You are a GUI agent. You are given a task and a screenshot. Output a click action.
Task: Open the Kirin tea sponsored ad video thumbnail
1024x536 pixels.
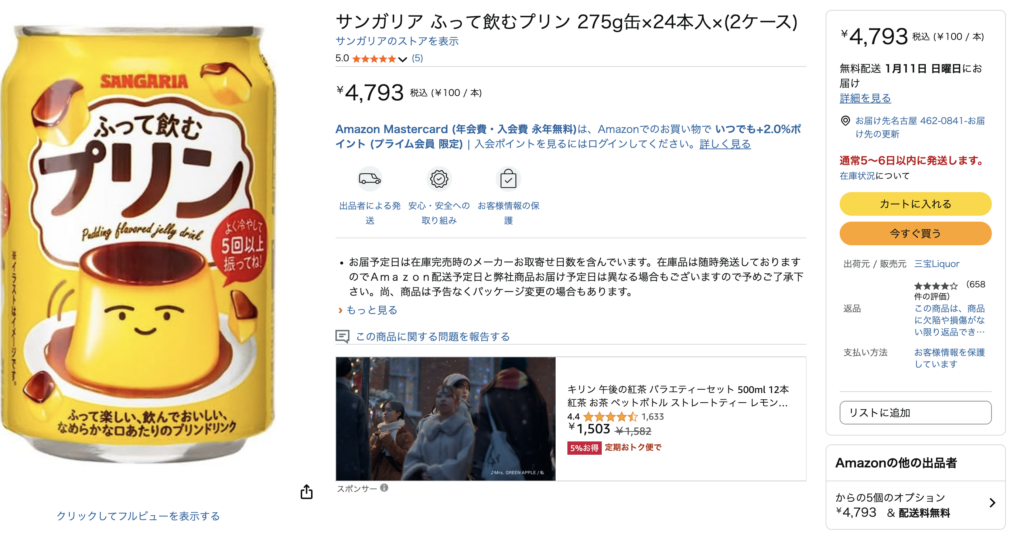[x=445, y=418]
